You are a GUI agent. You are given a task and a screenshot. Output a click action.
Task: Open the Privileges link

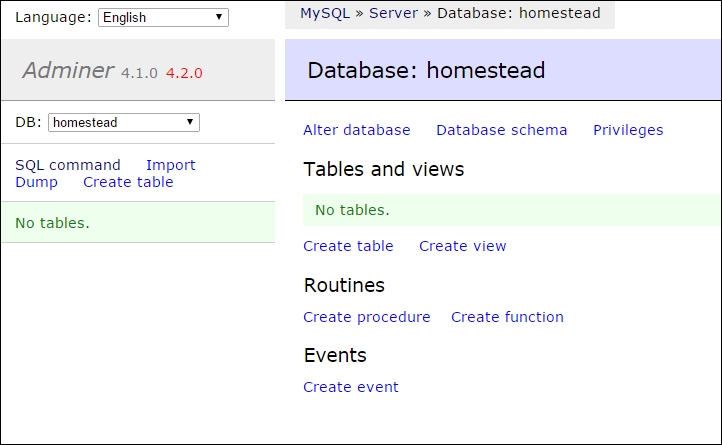click(x=628, y=130)
